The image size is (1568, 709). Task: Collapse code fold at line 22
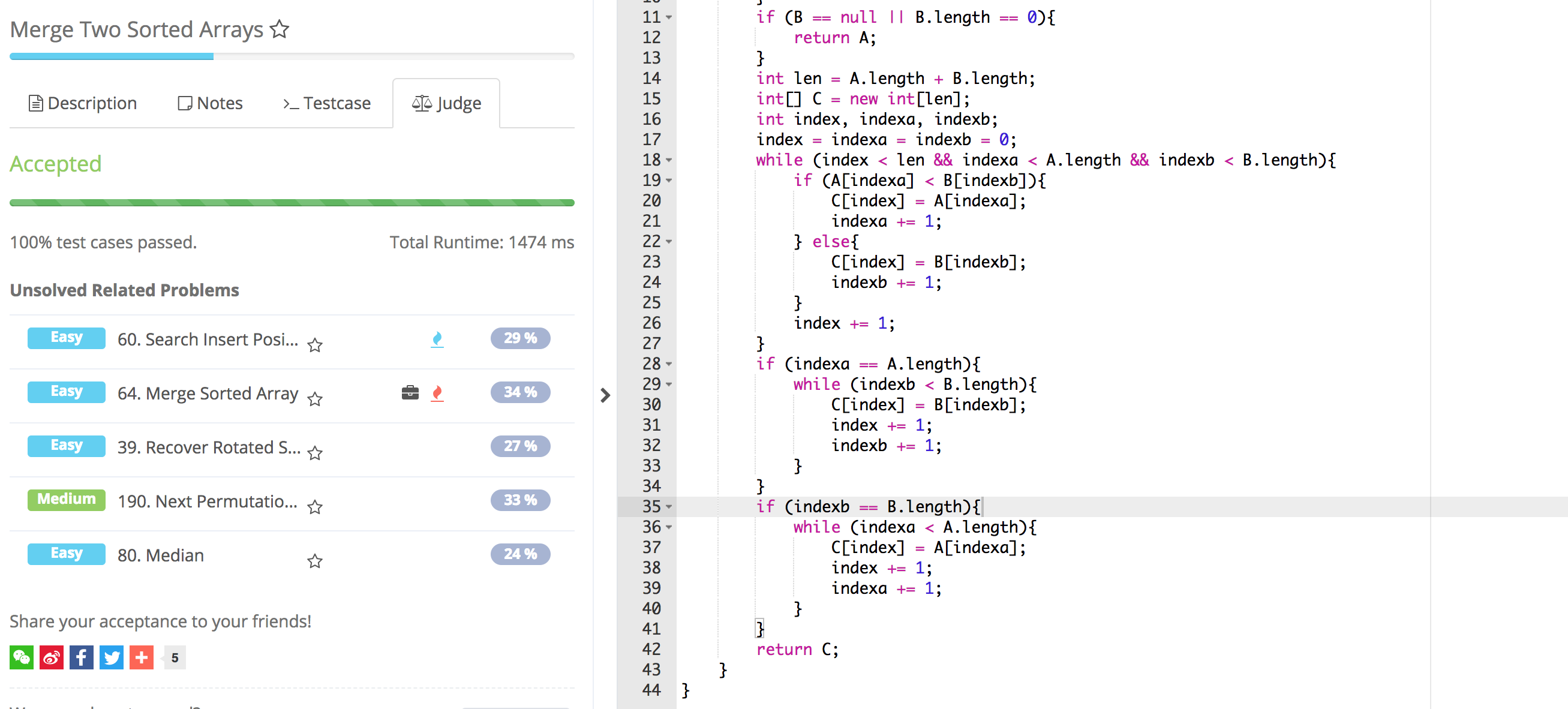coord(669,242)
